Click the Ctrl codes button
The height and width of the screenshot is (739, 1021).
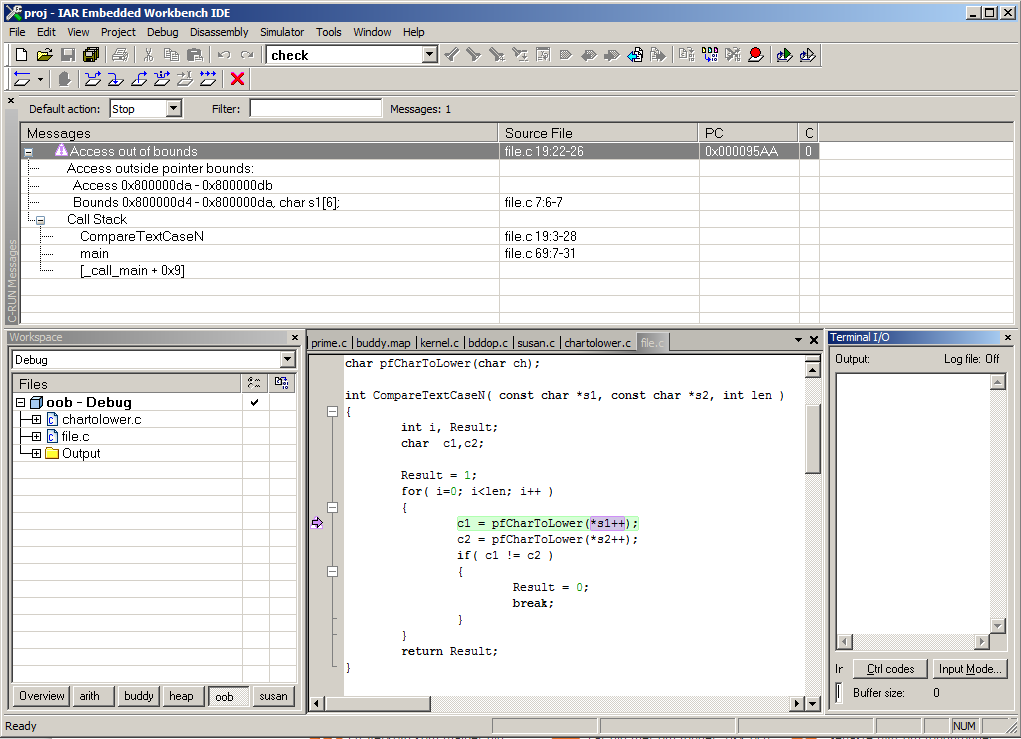point(890,669)
